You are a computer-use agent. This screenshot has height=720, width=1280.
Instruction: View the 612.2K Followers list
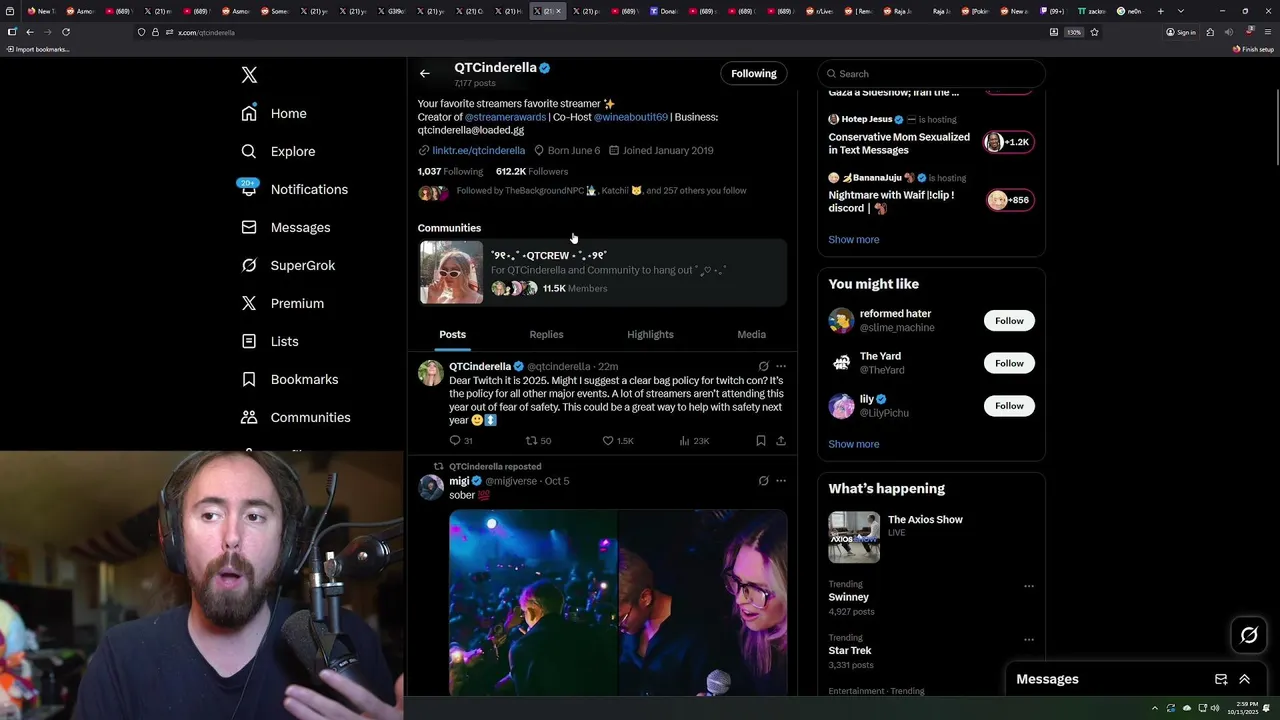point(532,172)
